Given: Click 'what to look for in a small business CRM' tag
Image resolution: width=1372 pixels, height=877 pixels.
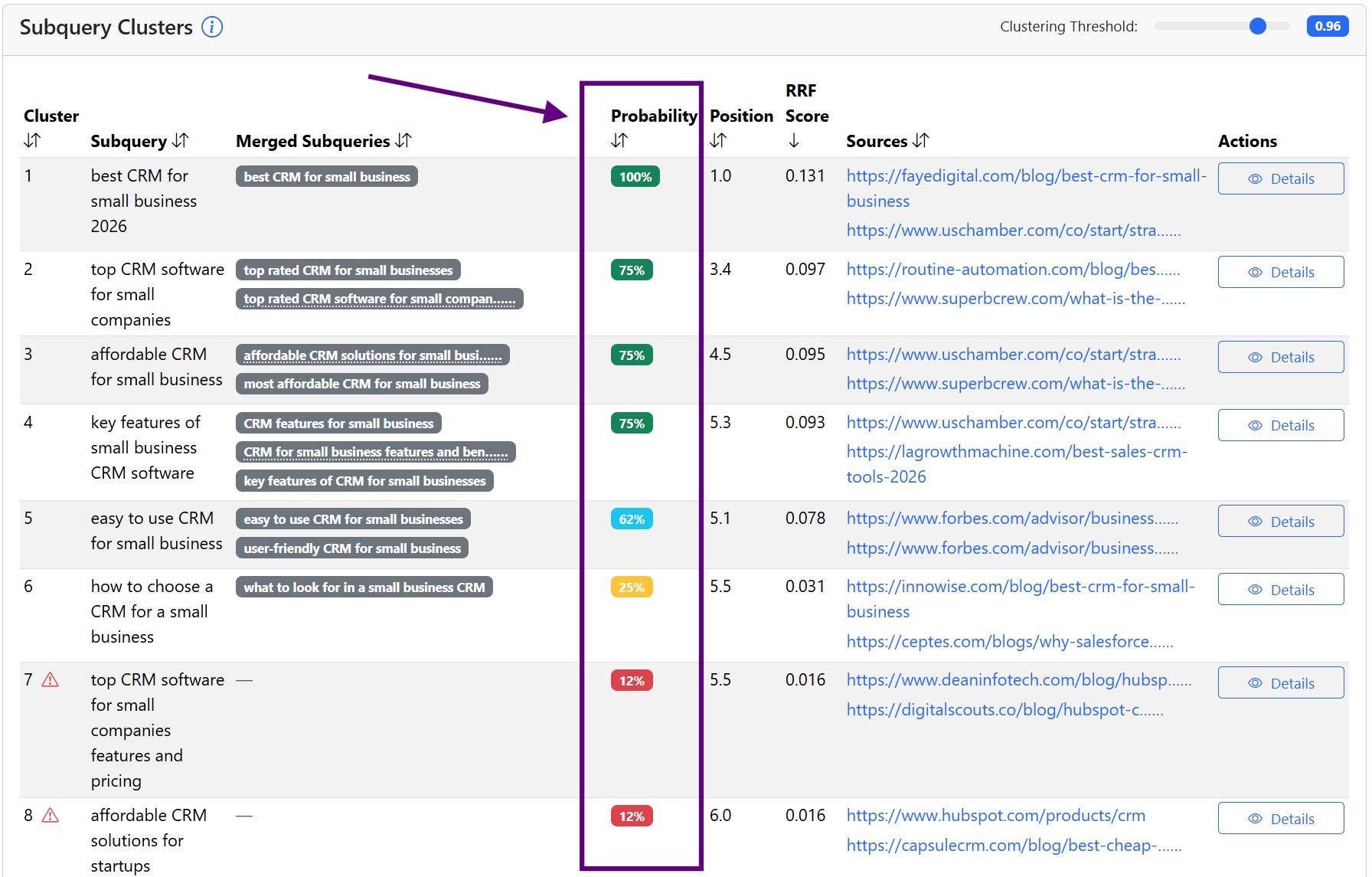Looking at the screenshot, I should coord(364,587).
